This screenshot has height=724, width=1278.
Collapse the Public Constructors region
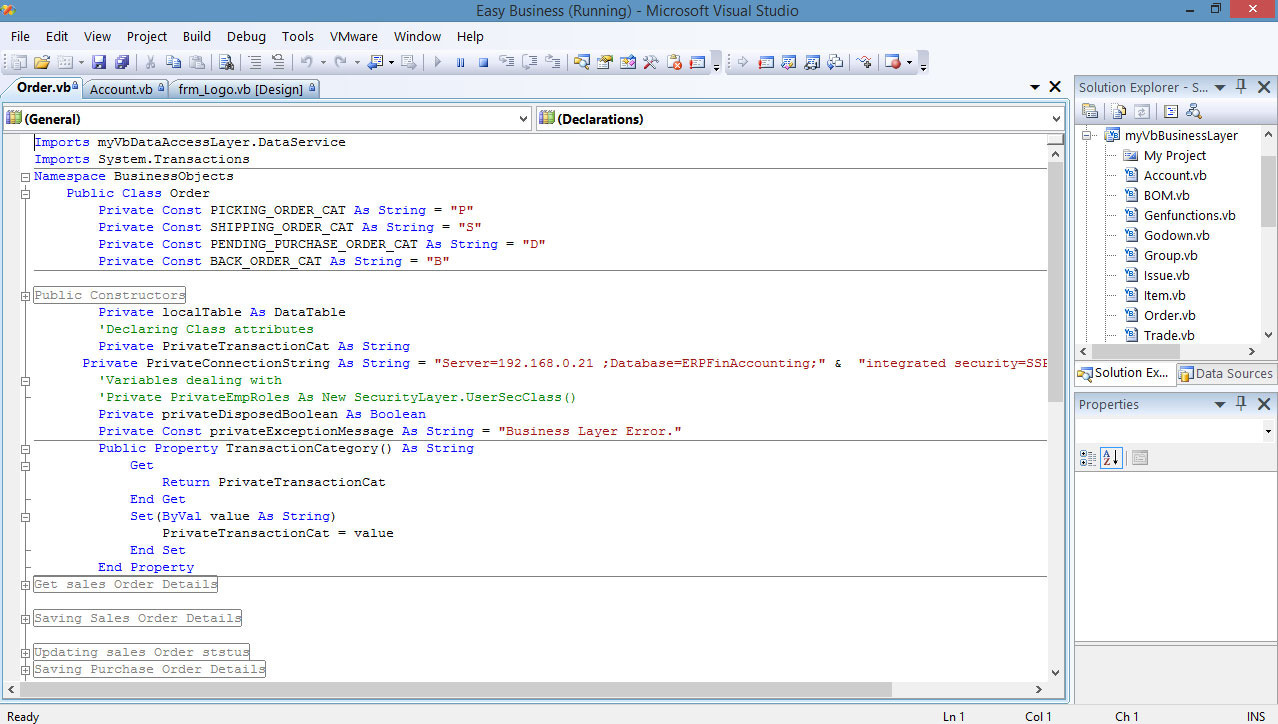coord(25,294)
